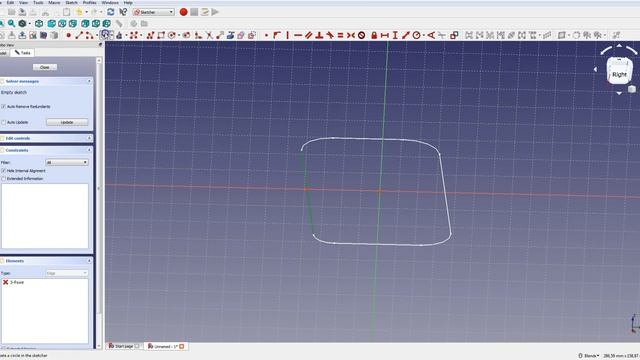Click the zoom magnifier view icon
640x360 pixels.
(11, 24)
